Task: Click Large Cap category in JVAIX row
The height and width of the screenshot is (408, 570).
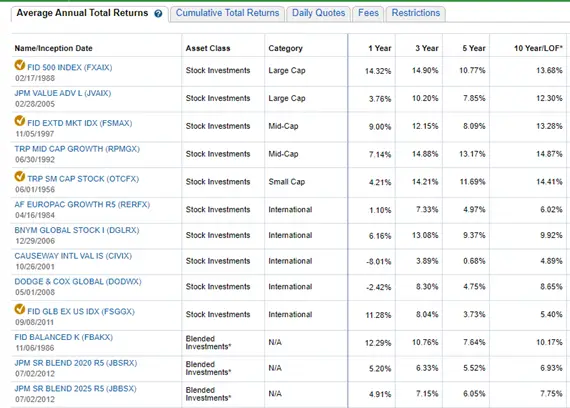Action: pyautogui.click(x=287, y=99)
